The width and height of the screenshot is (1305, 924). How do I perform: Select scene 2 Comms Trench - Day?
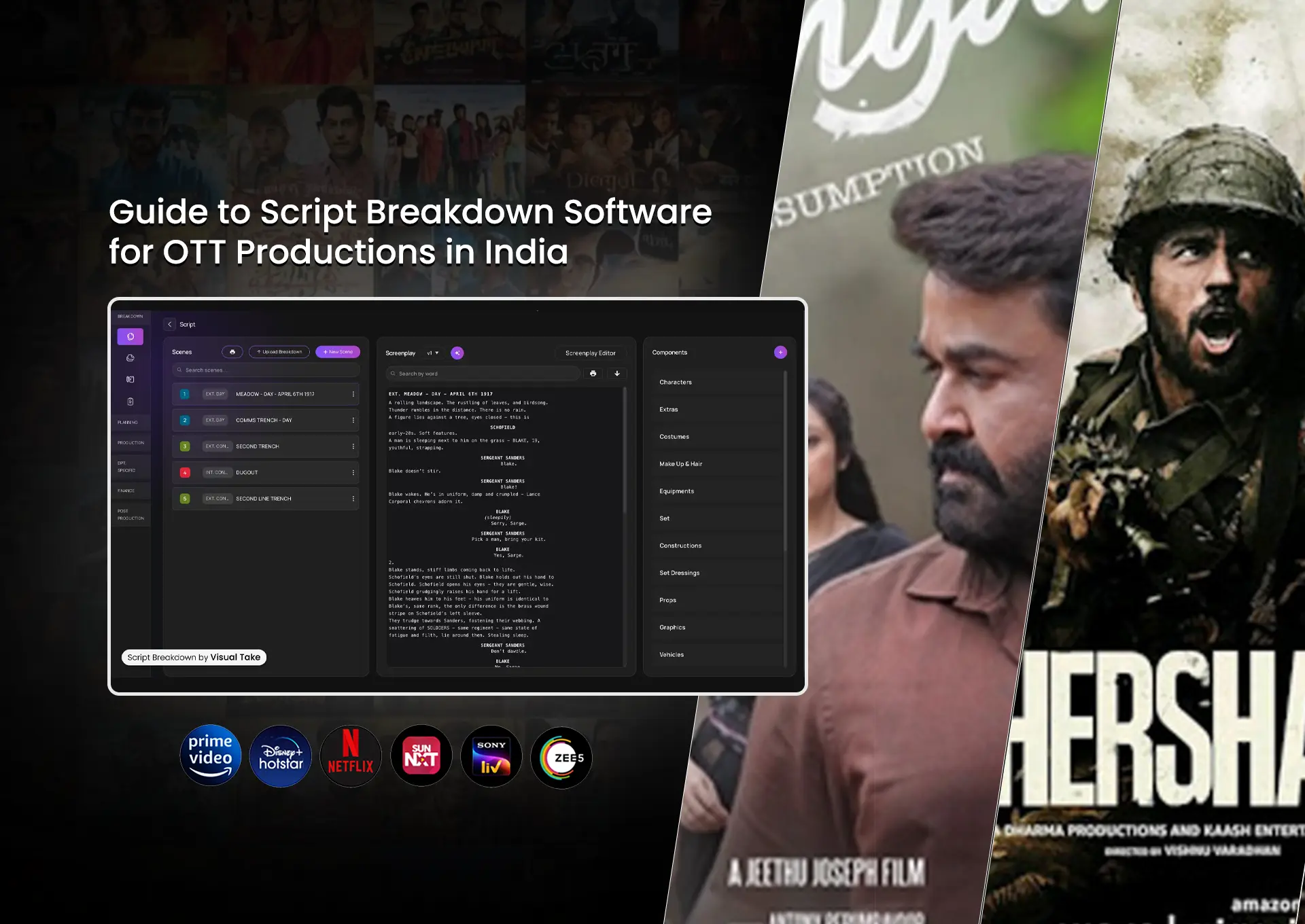tap(266, 421)
